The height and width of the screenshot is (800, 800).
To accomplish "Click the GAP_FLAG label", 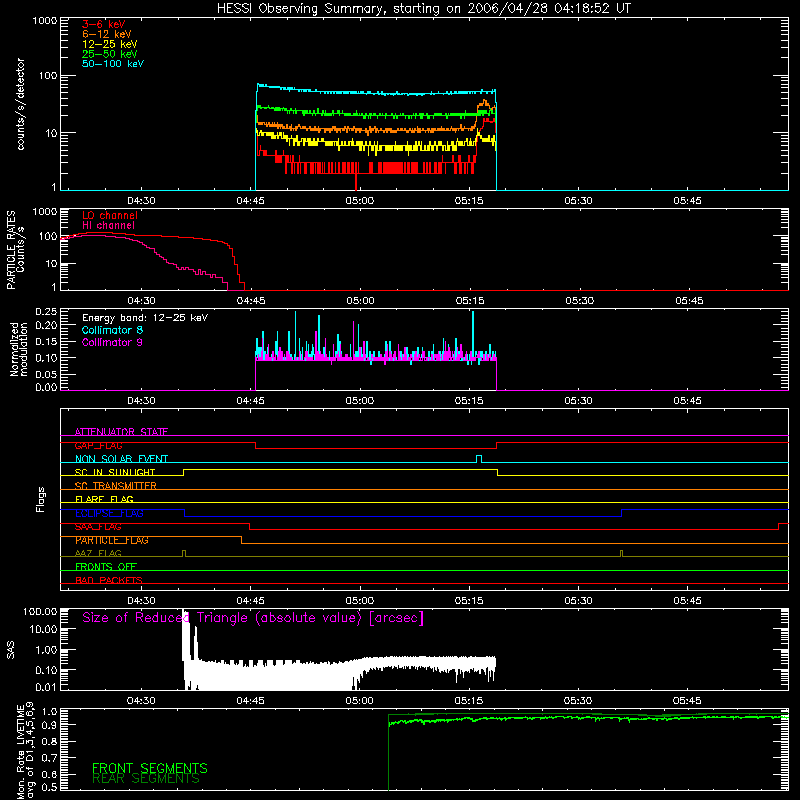I will tap(98, 445).
